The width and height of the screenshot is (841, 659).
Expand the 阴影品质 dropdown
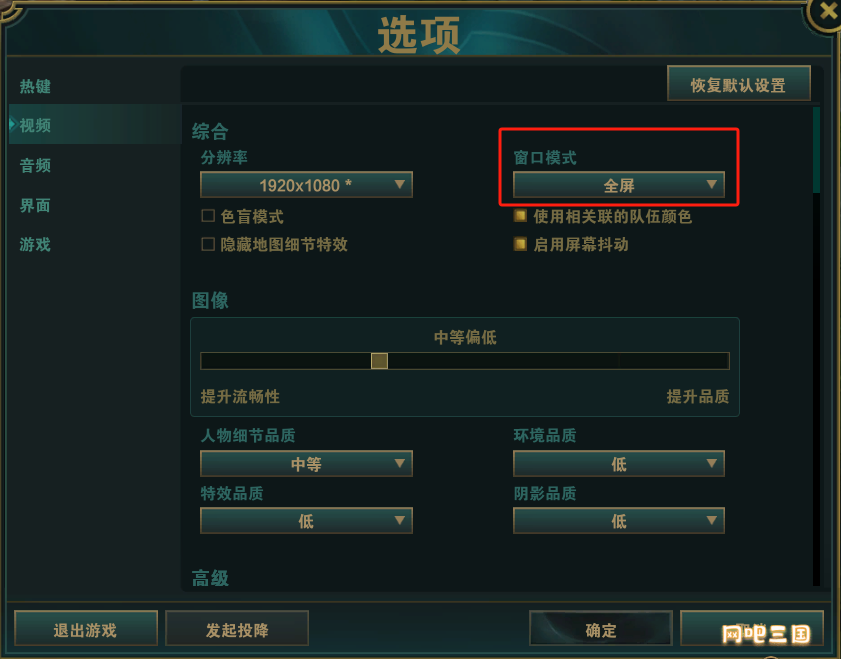[x=618, y=521]
